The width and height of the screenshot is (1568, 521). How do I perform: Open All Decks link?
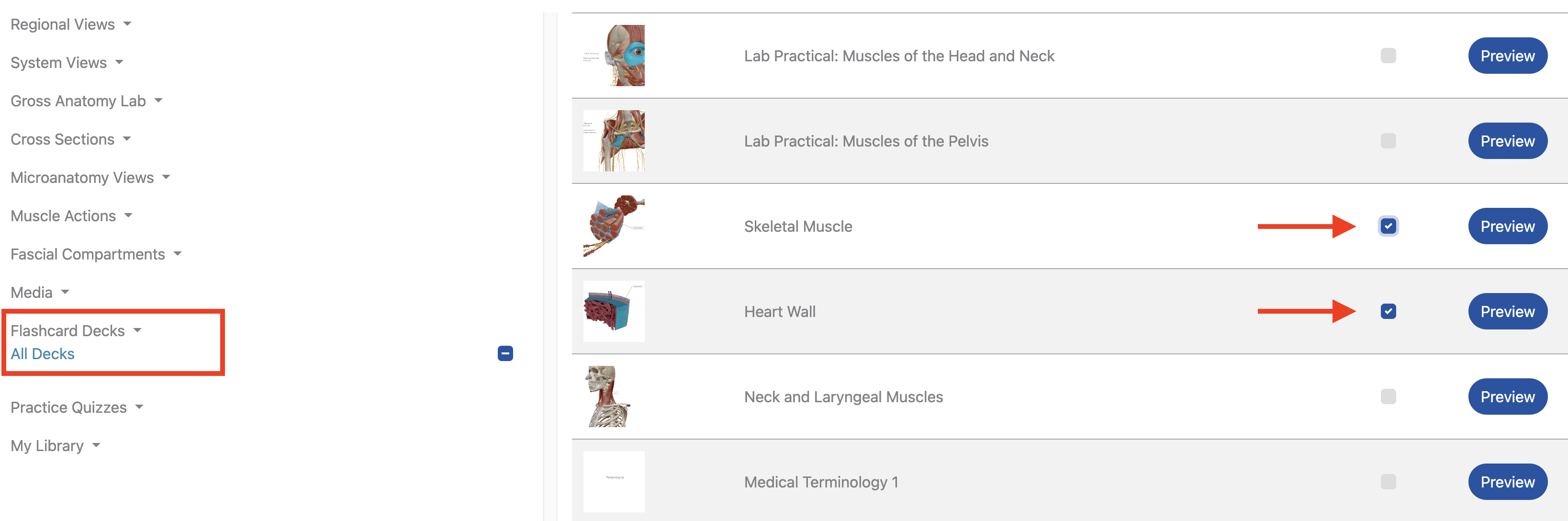tap(42, 353)
